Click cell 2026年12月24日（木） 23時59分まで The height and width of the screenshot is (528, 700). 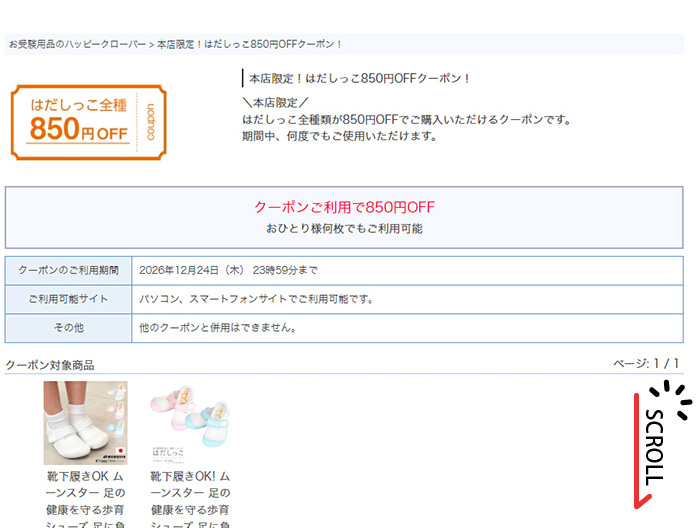pos(407,270)
